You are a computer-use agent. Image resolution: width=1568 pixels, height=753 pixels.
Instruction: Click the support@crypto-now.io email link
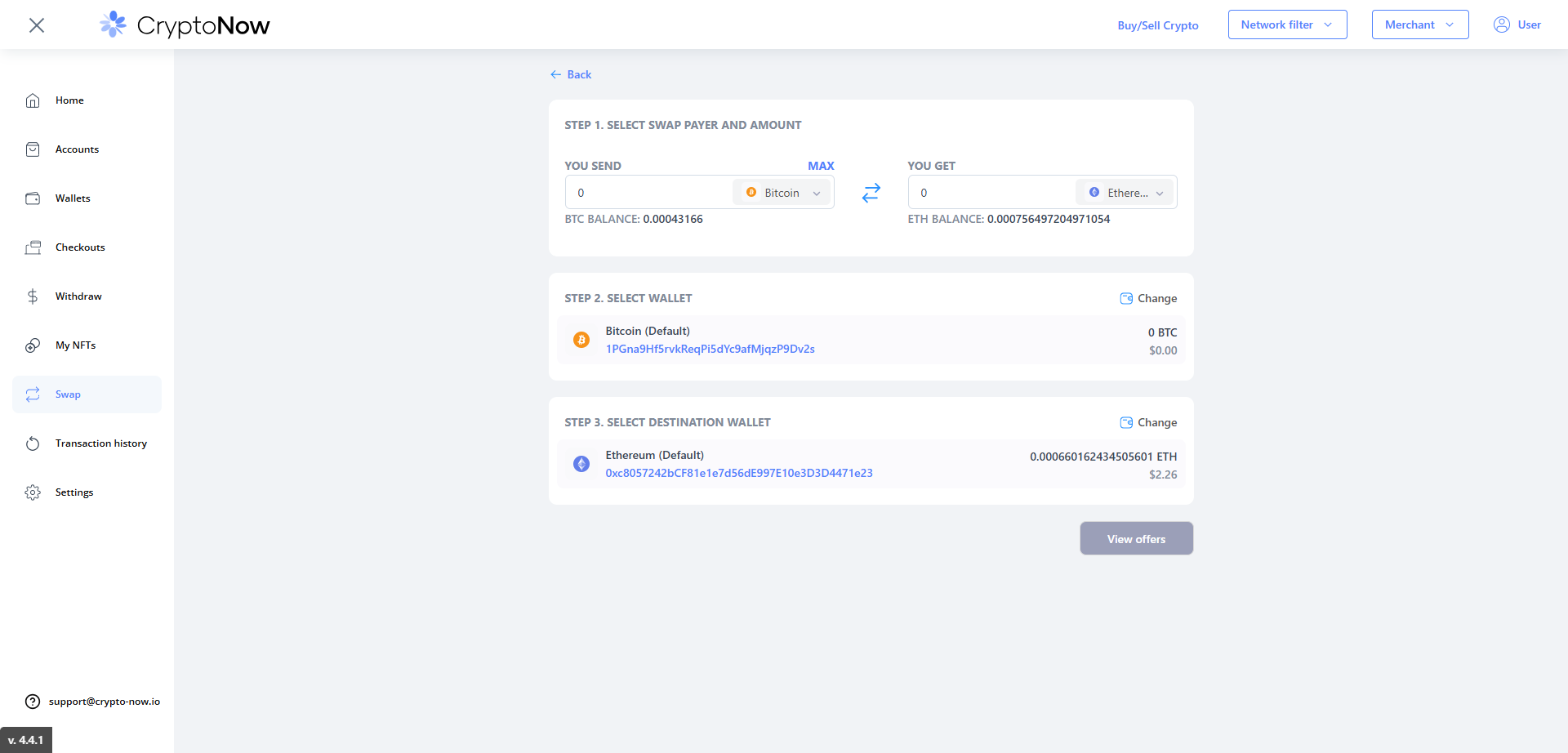pyautogui.click(x=105, y=702)
